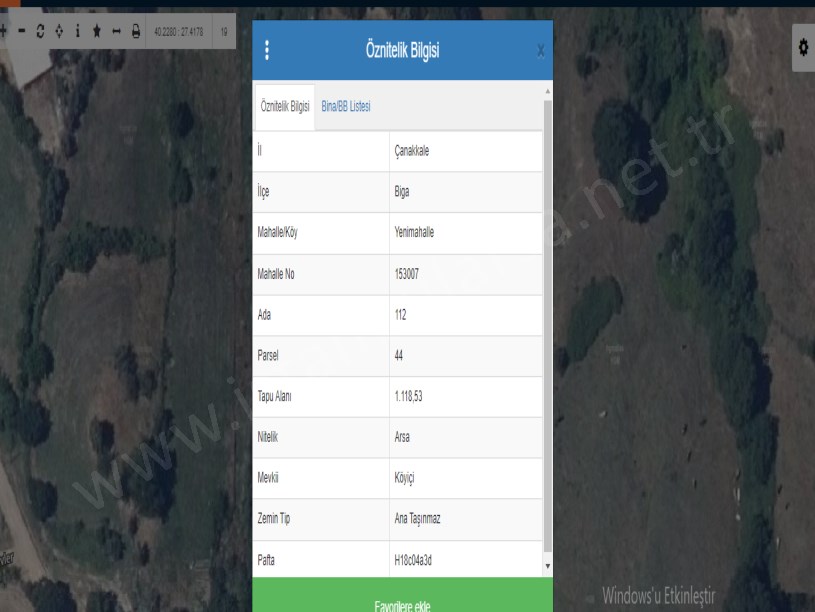Click the coordinates display 40.2280 : 27.4178
The height and width of the screenshot is (612, 815).
pyautogui.click(x=180, y=32)
